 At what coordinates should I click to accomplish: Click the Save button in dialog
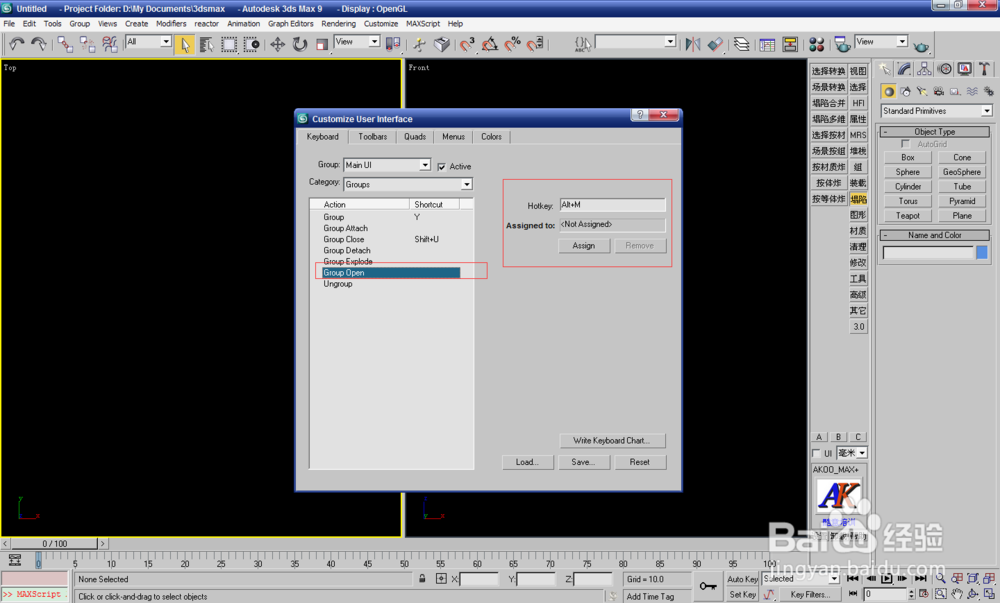(x=584, y=462)
